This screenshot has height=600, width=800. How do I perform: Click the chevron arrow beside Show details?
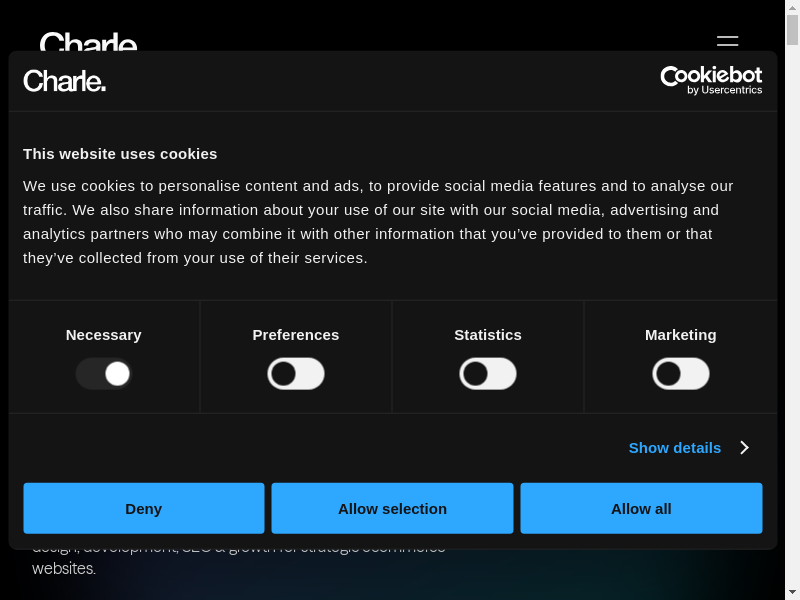coord(744,448)
